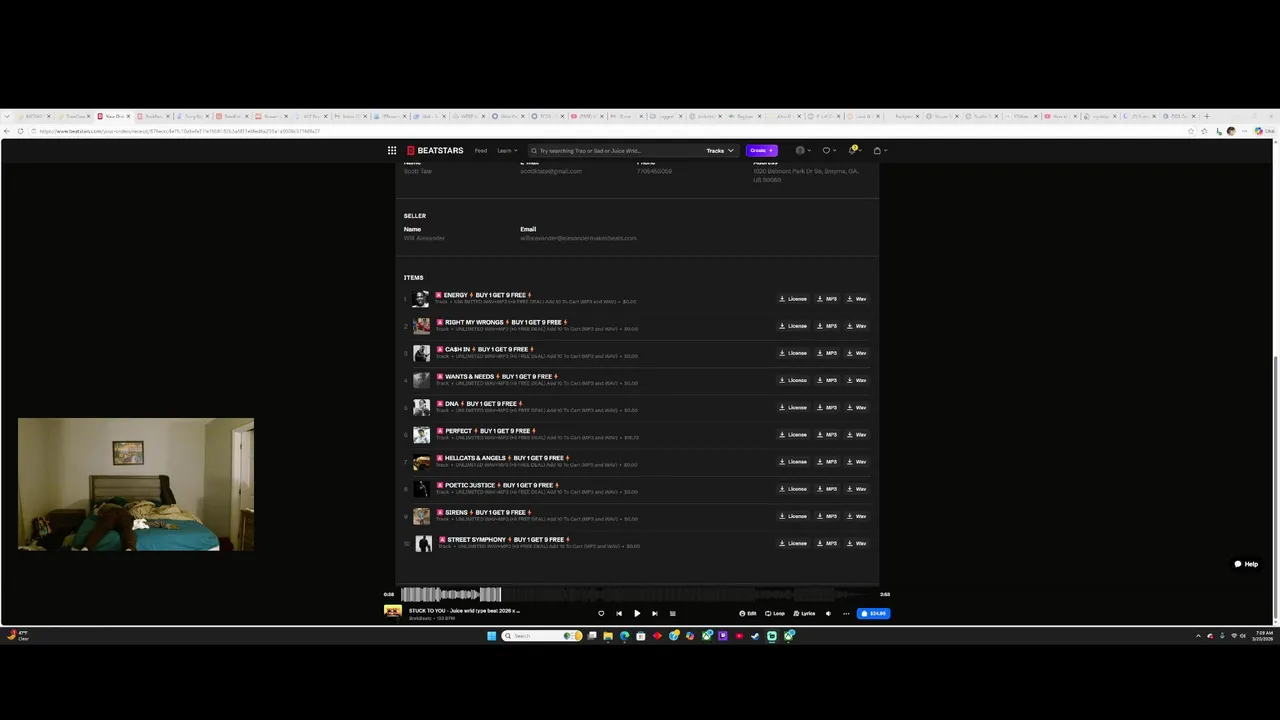The width and height of the screenshot is (1280, 720).
Task: Download MP3 for POETIC JUSTICE
Action: (x=827, y=489)
